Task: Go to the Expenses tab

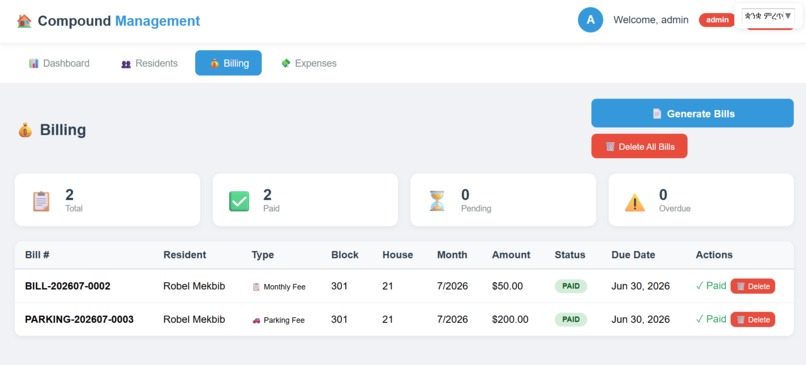Action: coord(309,63)
